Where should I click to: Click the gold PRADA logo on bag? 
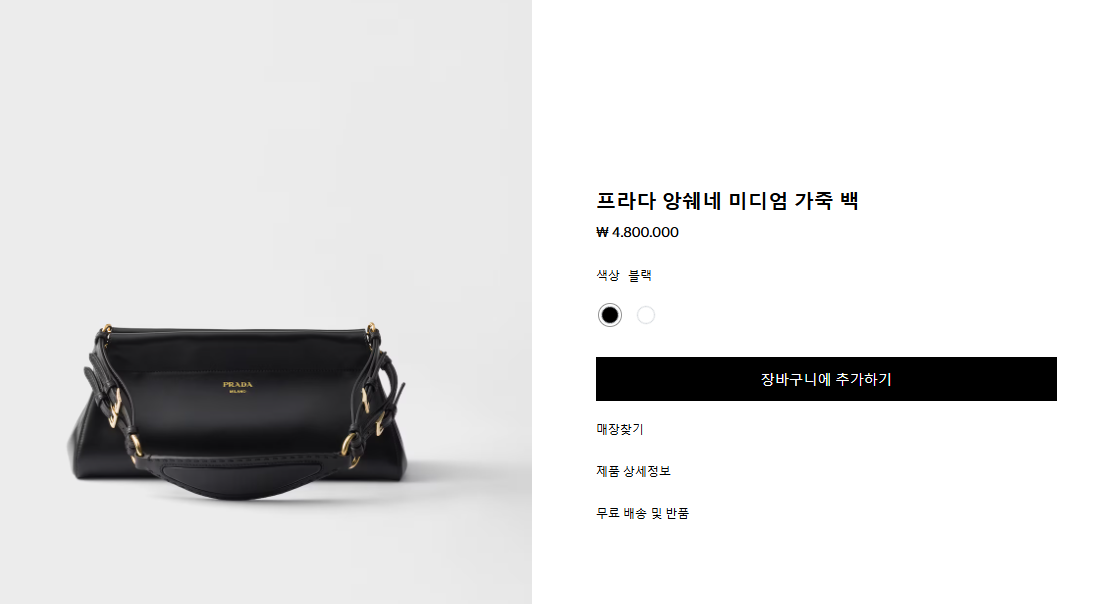[x=238, y=384]
